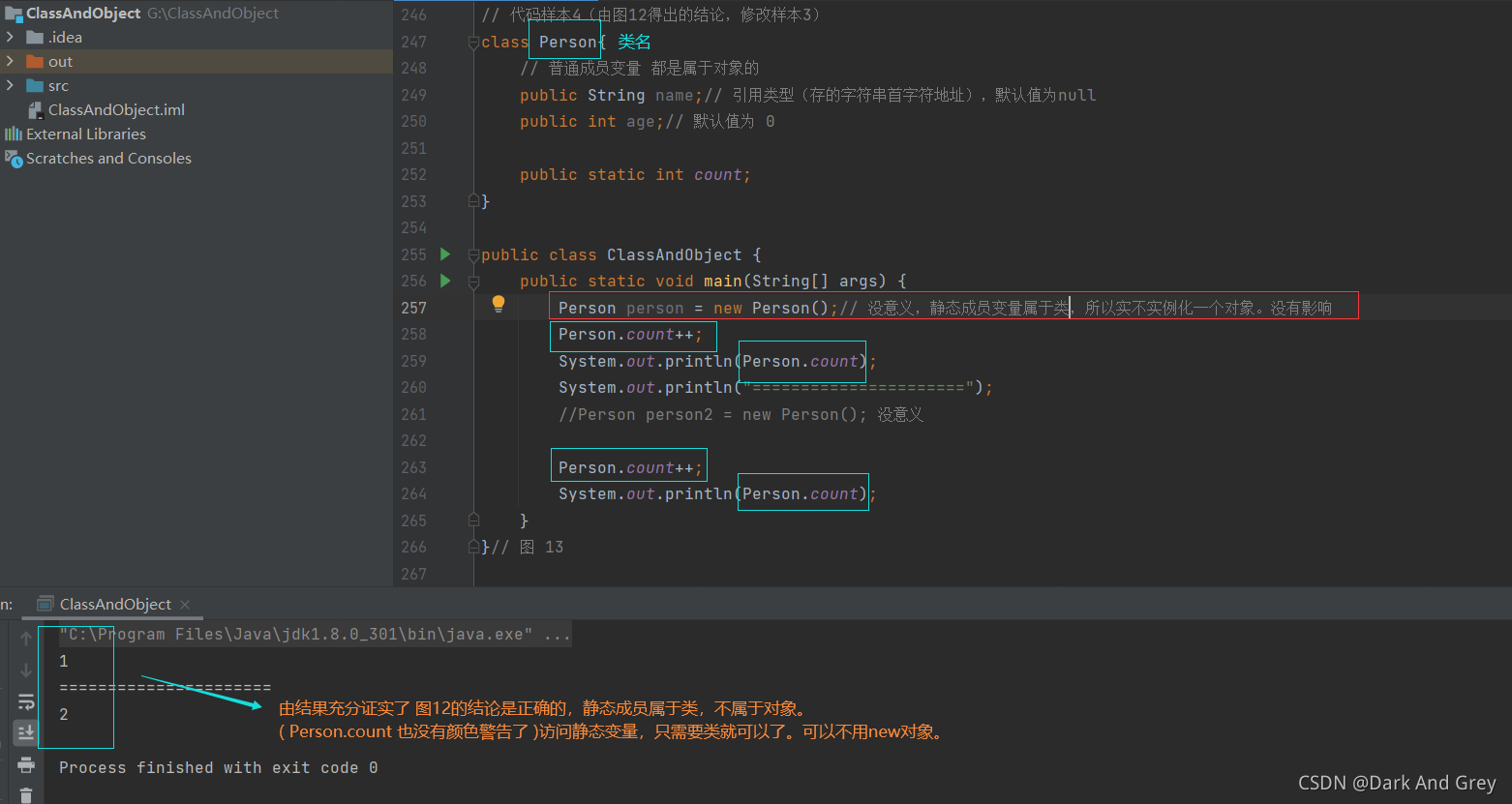
Task: Click the Up the Stack Trace arrow
Action: pos(26,639)
